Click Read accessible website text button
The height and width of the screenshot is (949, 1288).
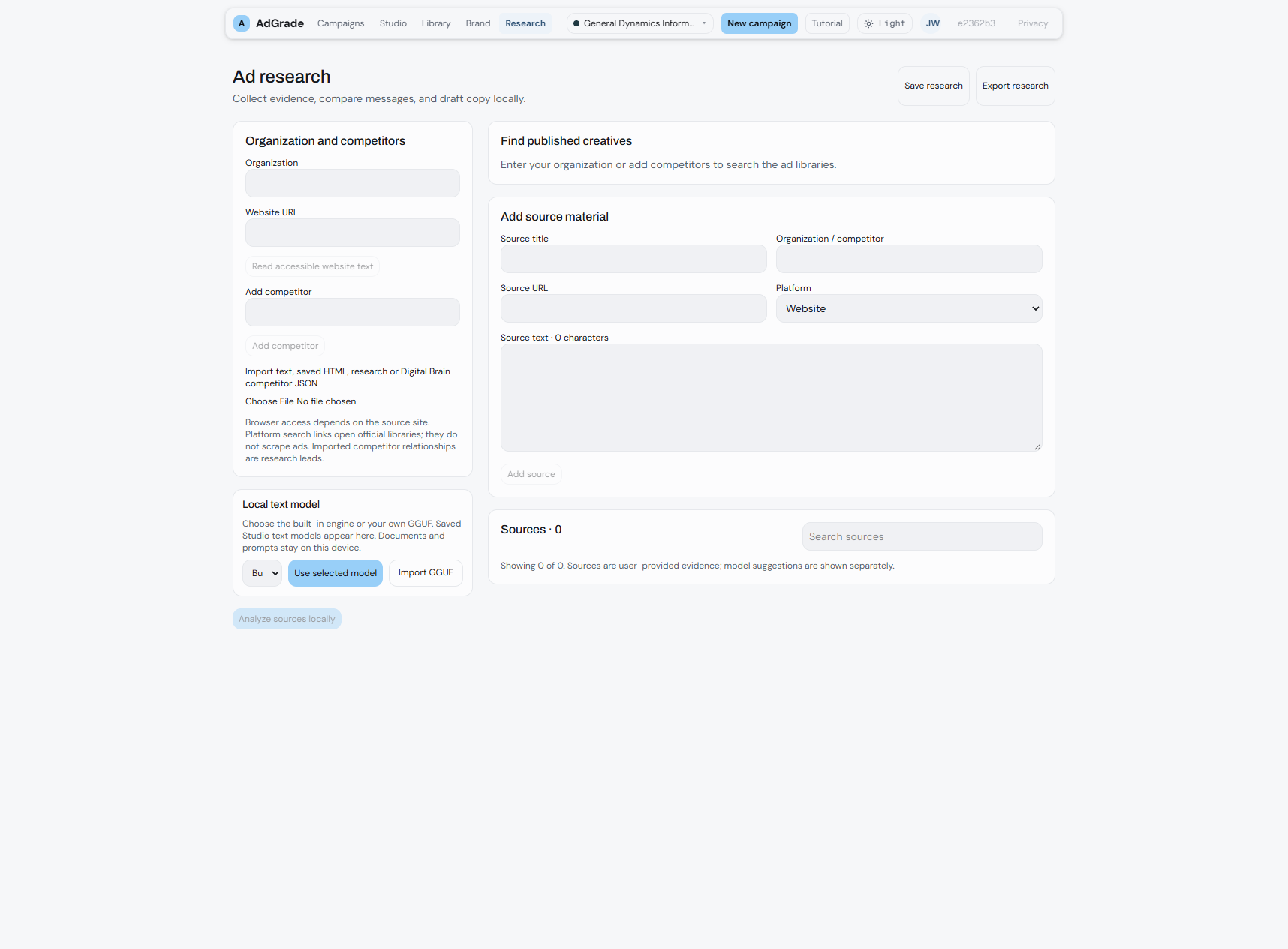point(313,266)
